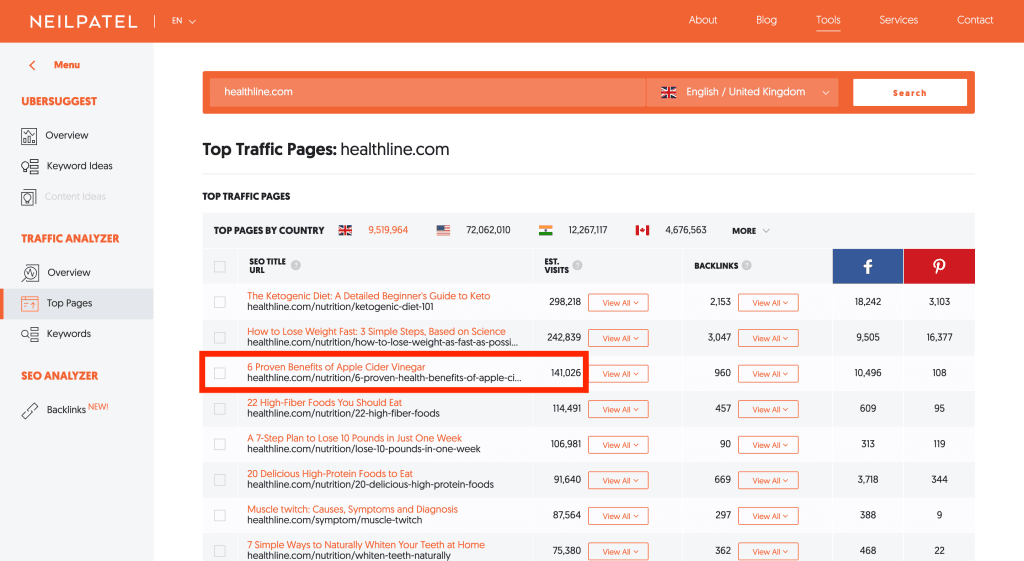Select Top Pages in the sidebar

point(77,304)
